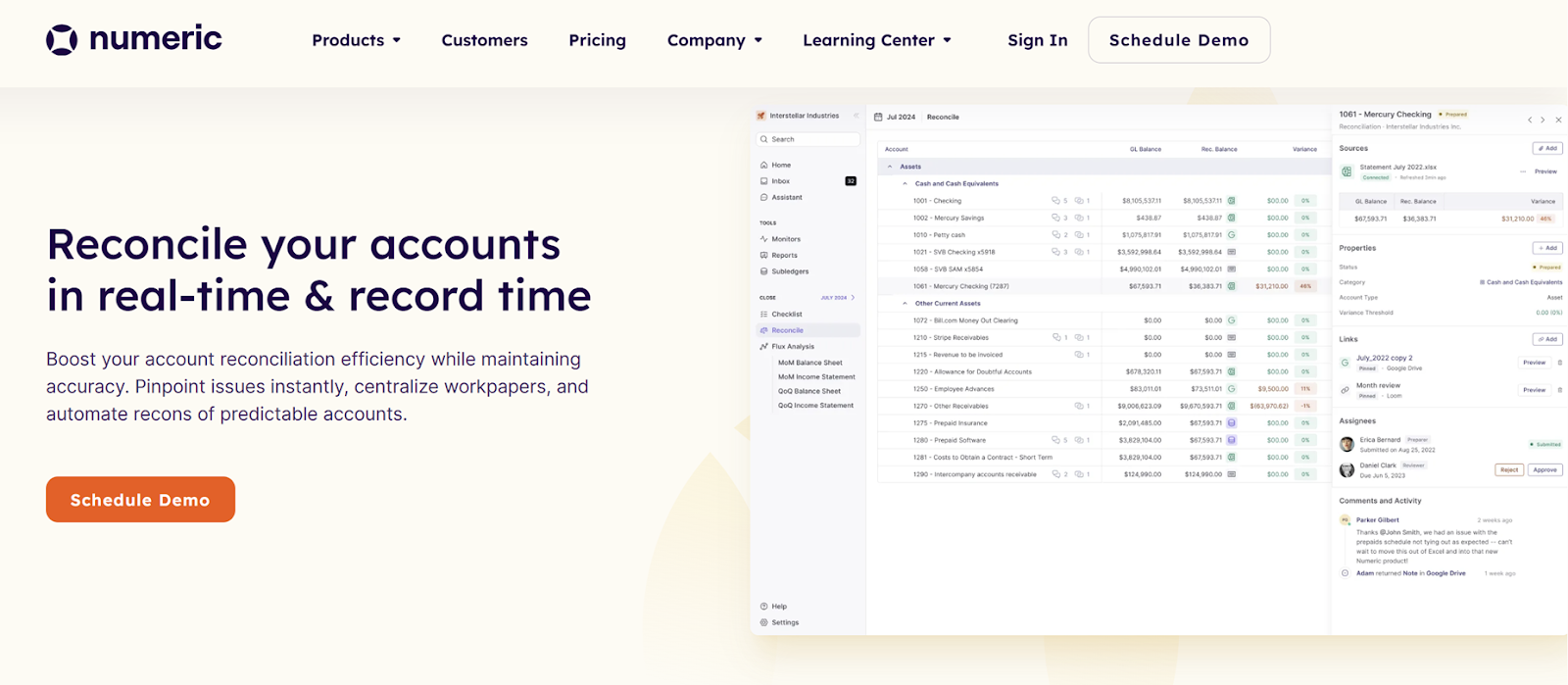
Task: Click the Cash and Cash Equivalents category value
Action: click(x=1521, y=282)
